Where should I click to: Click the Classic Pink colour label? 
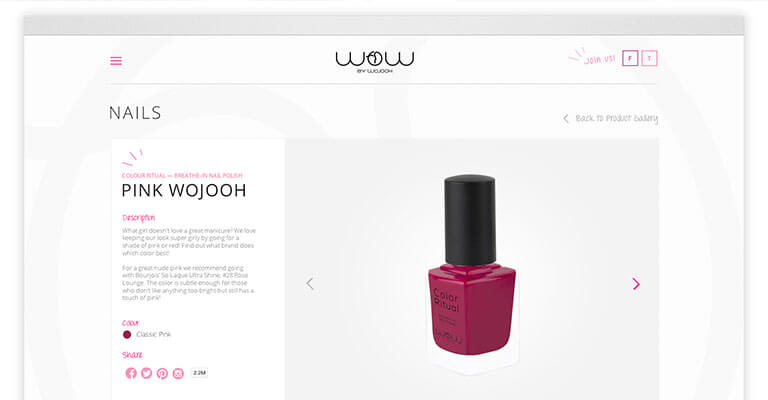pos(154,334)
